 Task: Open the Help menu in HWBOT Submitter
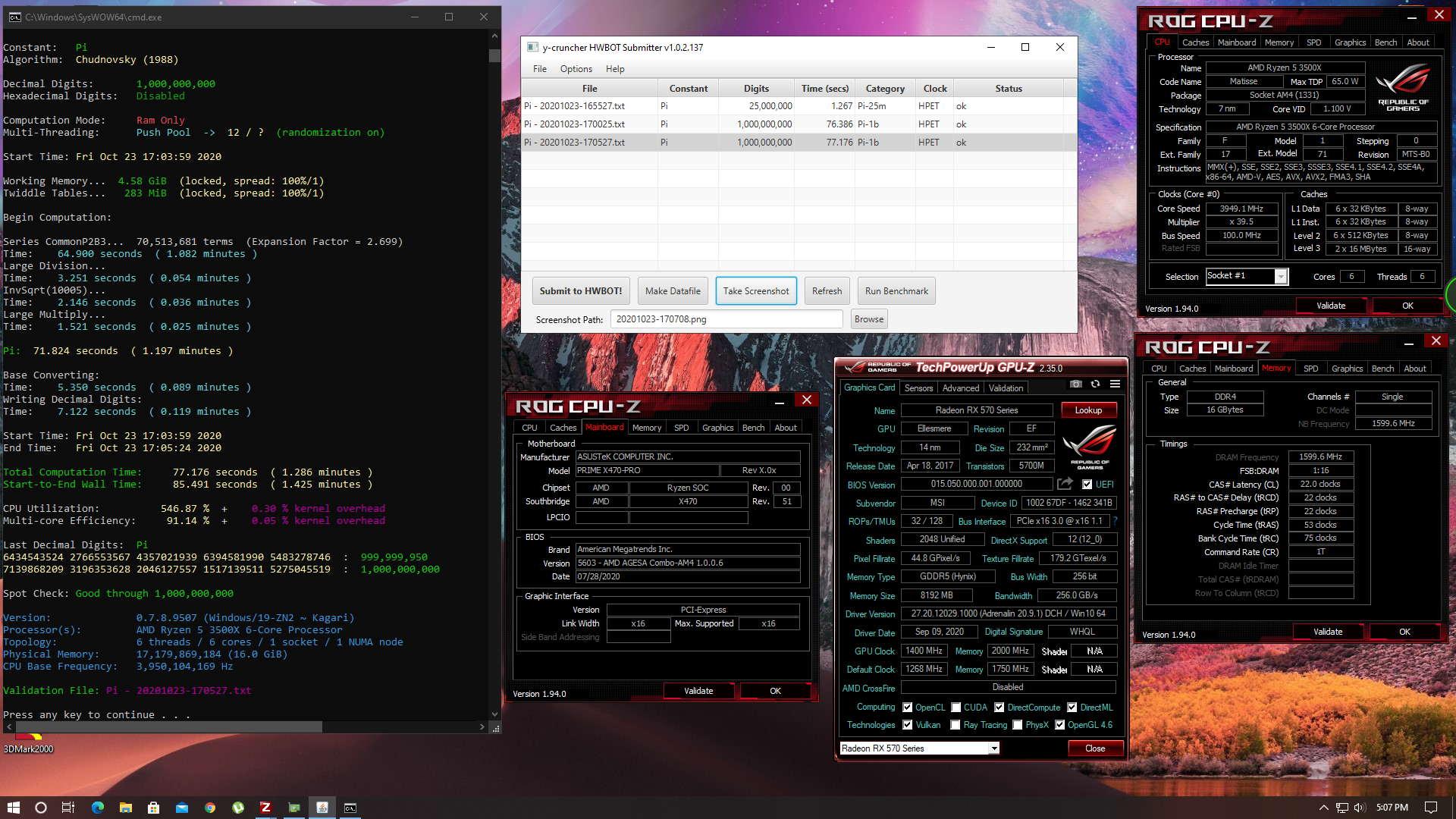tap(615, 69)
